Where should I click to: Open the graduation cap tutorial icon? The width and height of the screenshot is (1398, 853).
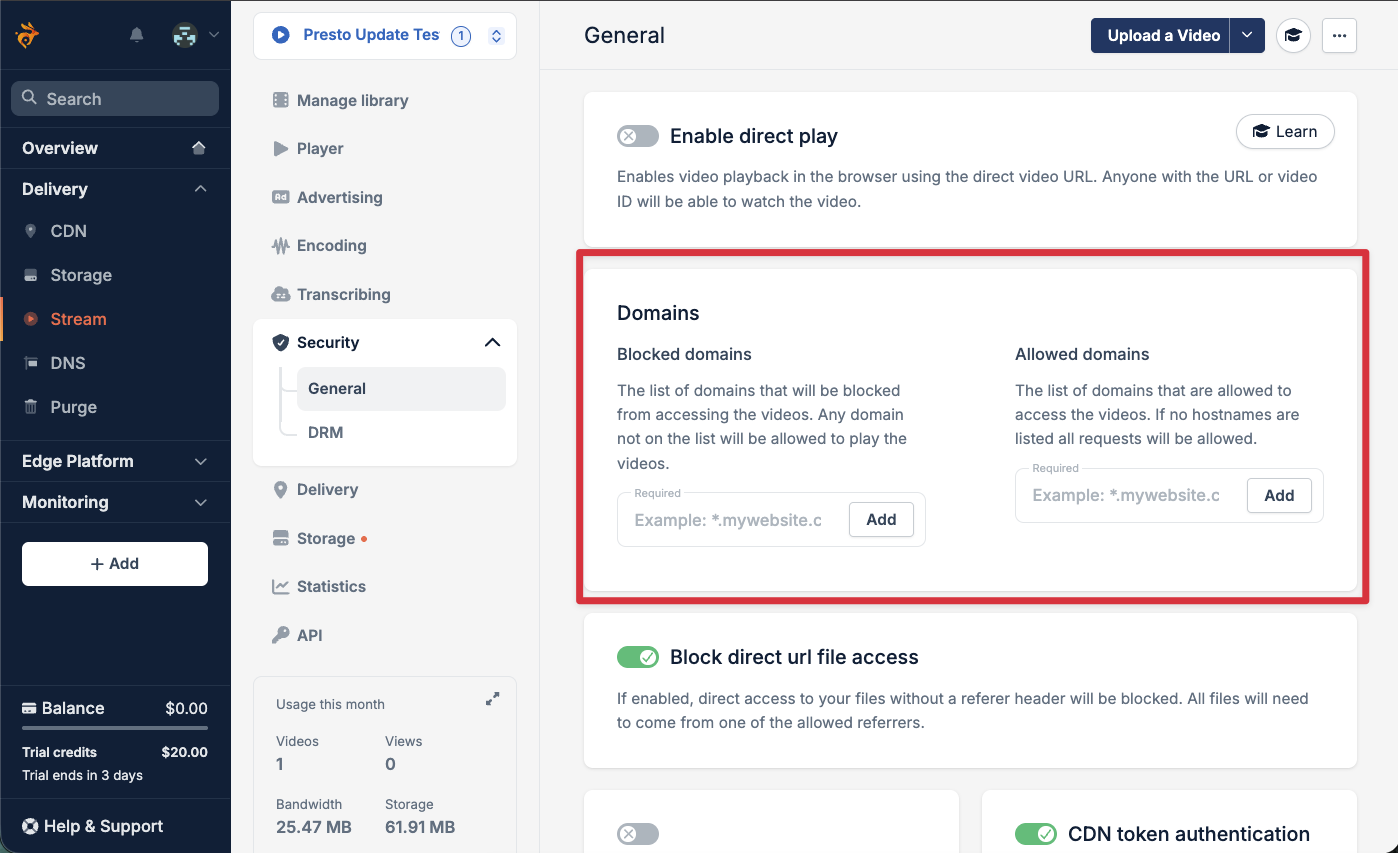pos(1293,36)
